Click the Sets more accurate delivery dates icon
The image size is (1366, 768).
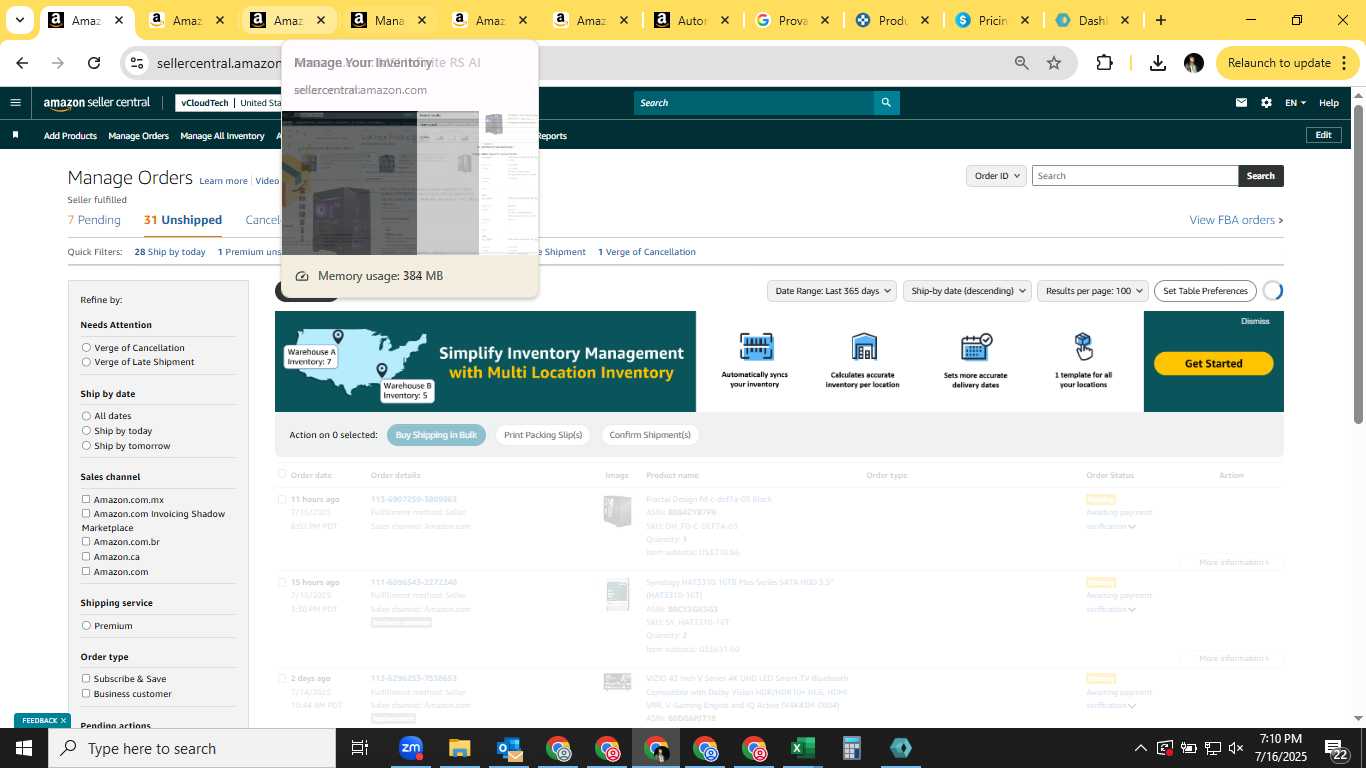[x=975, y=347]
